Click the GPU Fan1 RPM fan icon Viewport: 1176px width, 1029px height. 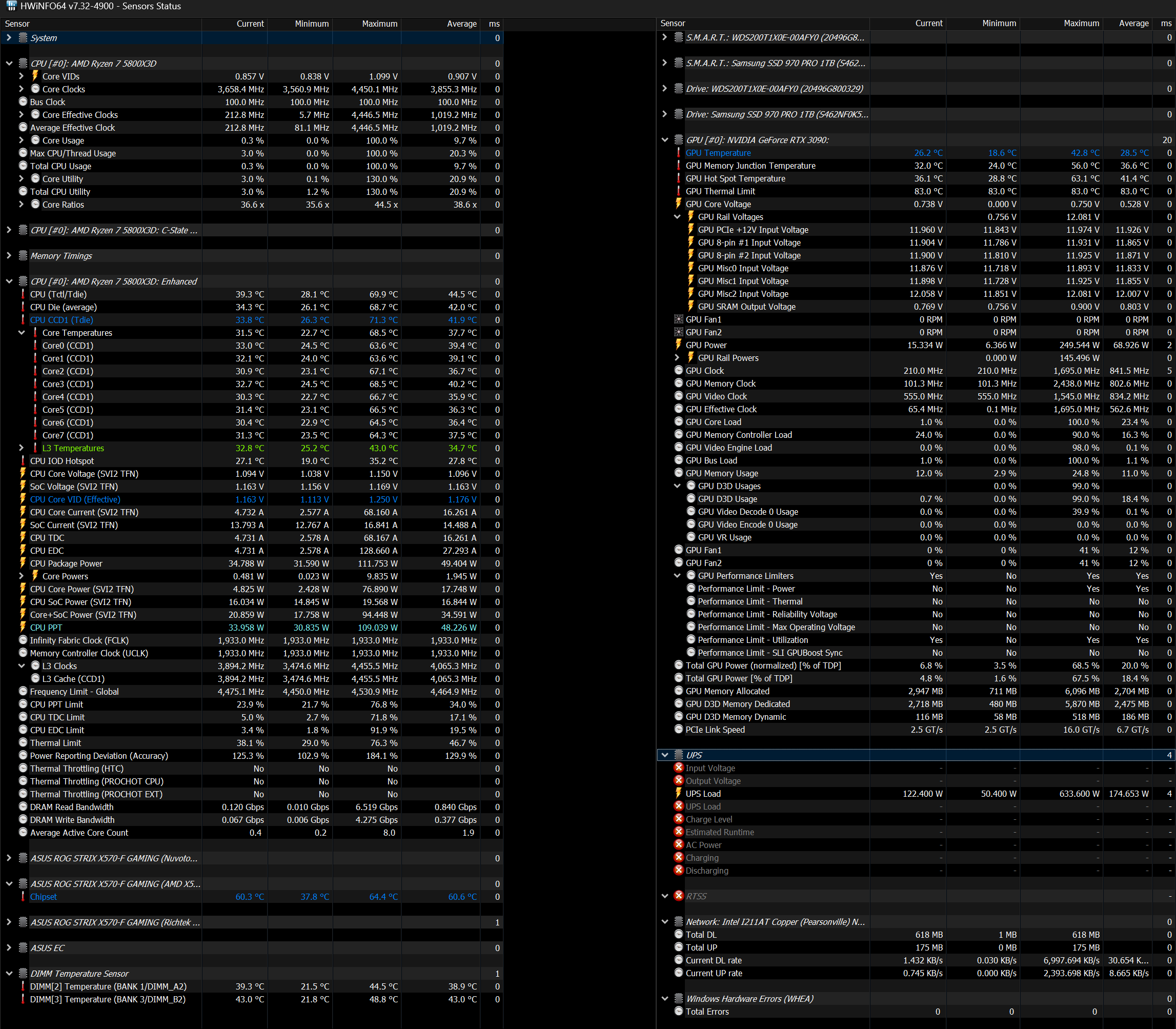(x=679, y=320)
